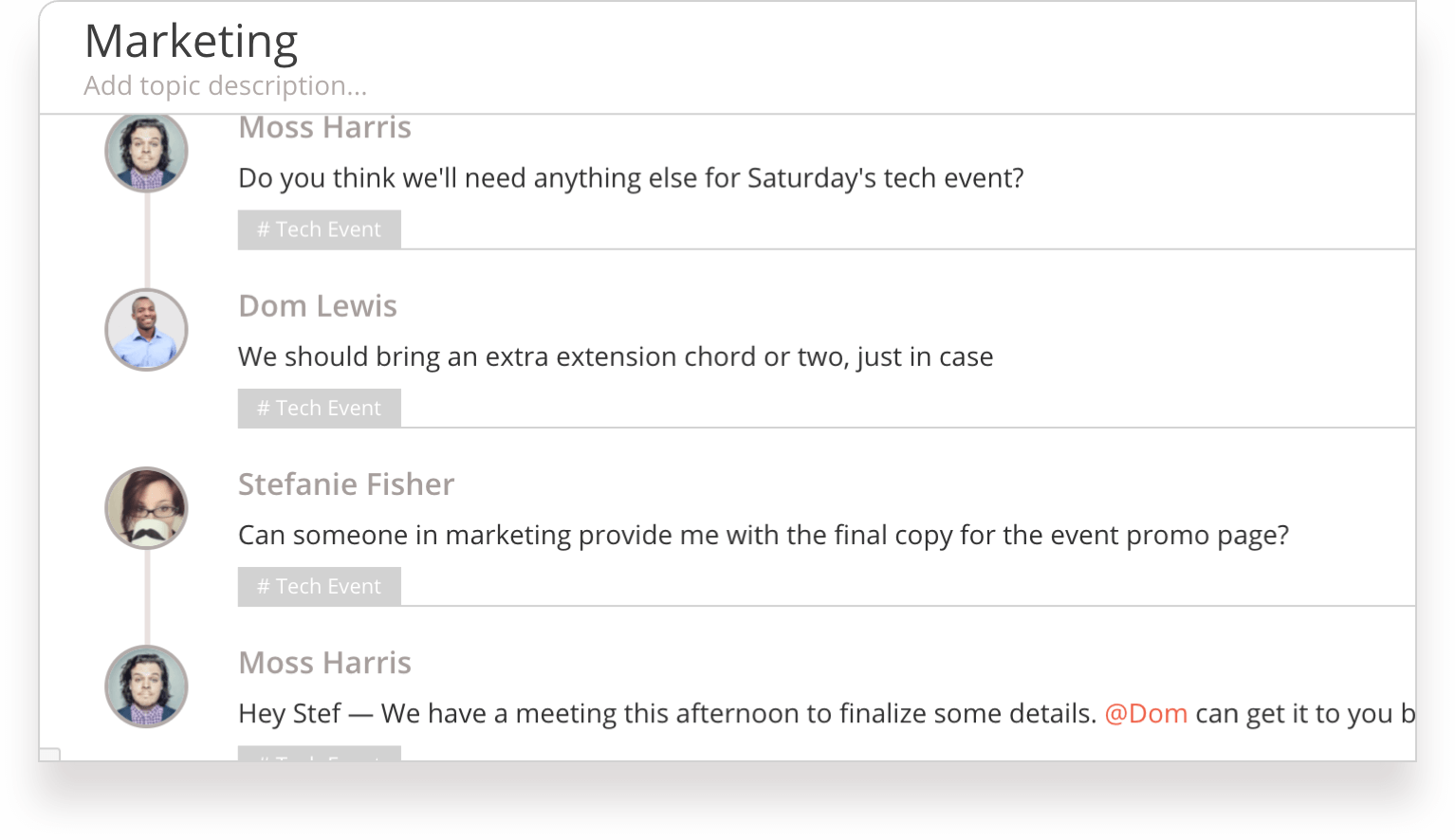This screenshot has width=1455, height=840.
Task: Click the Marketing channel title
Action: point(192,42)
